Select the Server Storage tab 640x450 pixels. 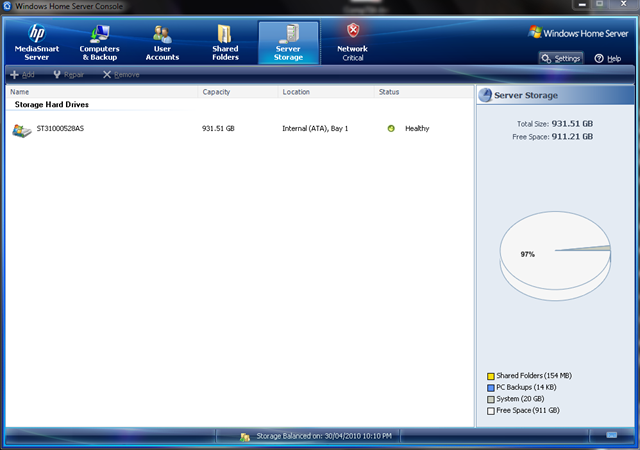coord(288,43)
